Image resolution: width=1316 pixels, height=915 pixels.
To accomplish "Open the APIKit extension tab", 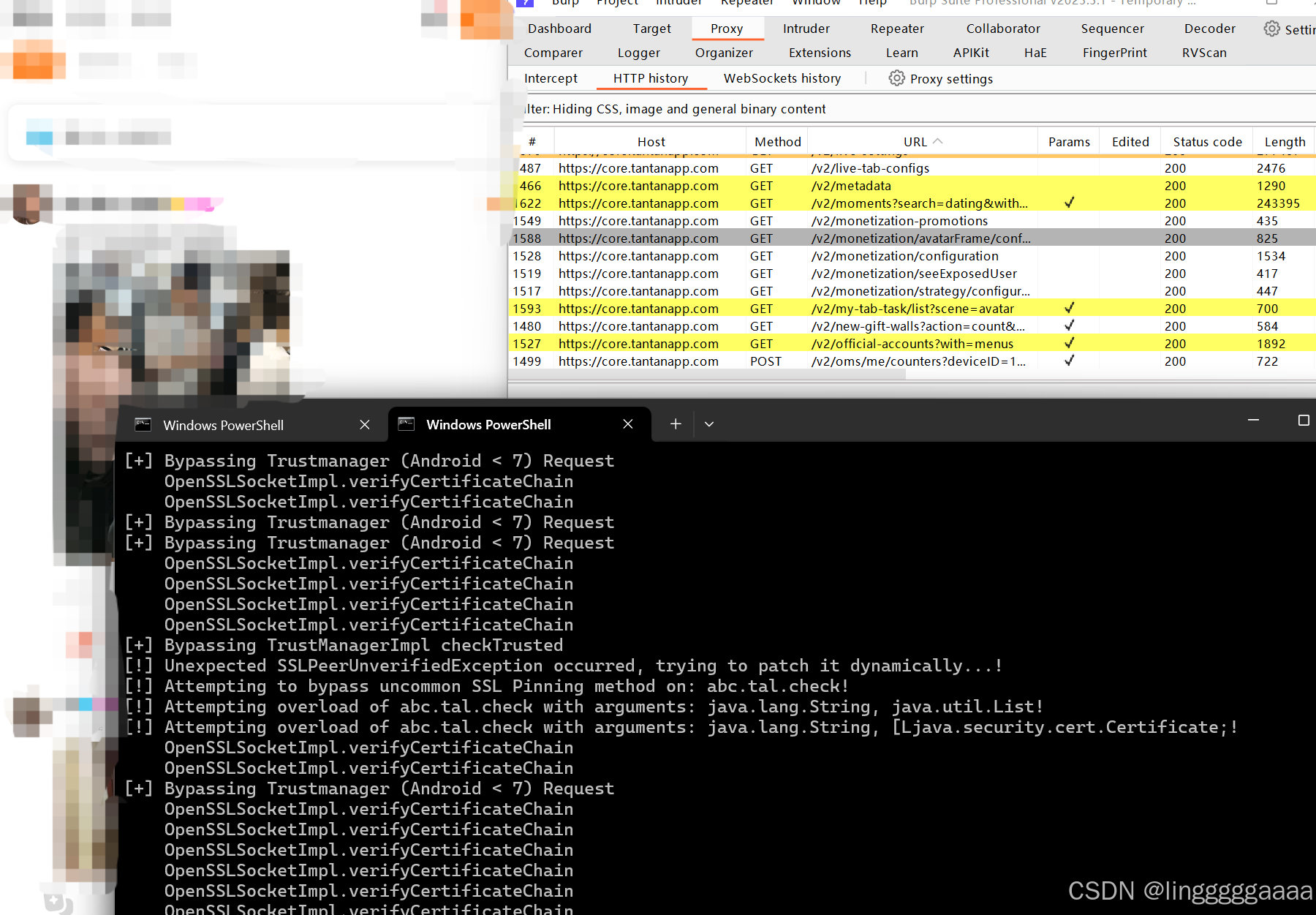I will point(971,53).
